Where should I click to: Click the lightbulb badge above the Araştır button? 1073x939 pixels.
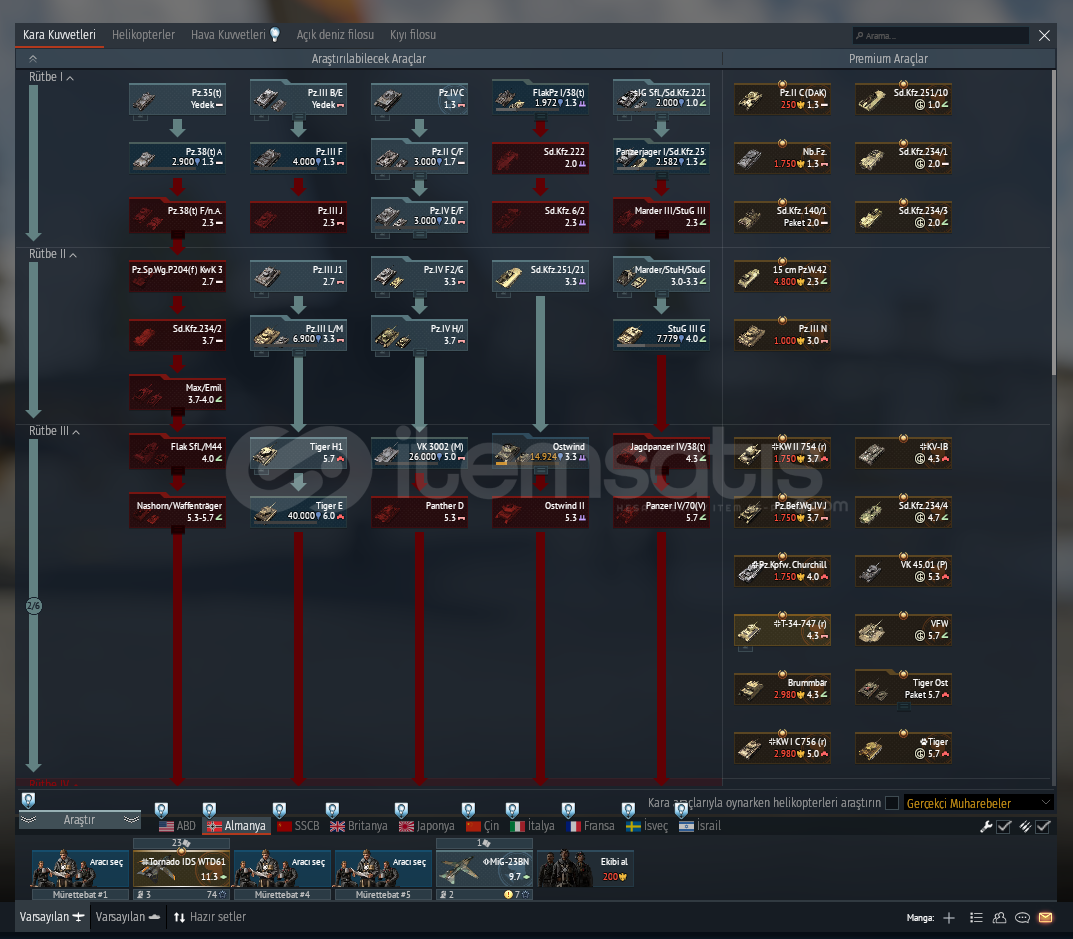click(28, 799)
